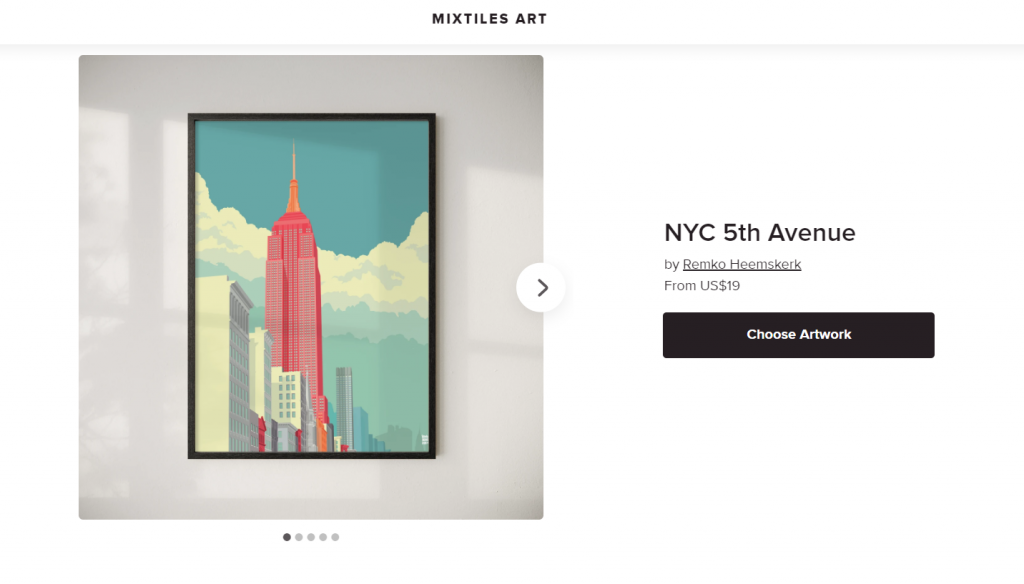
Task: Switch to the fourth carousel dot
Action: click(323, 537)
